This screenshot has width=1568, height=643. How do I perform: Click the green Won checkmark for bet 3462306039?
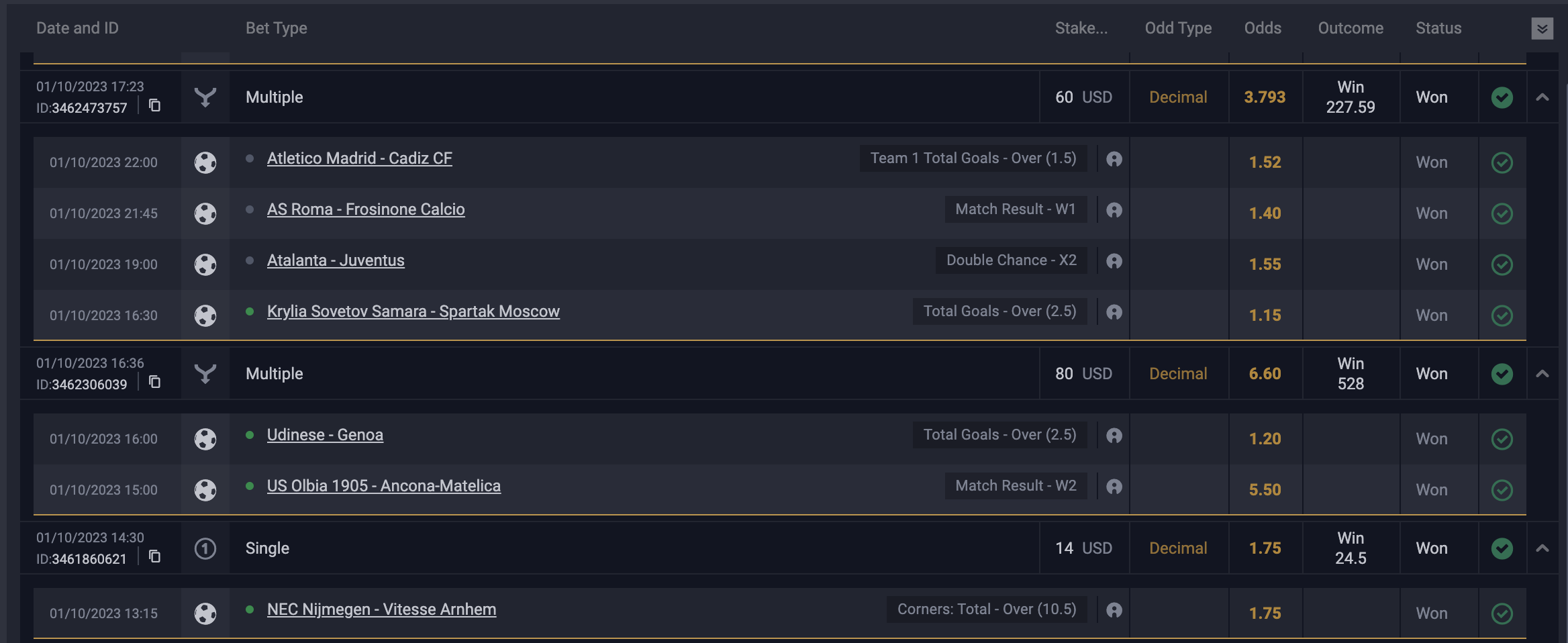pyautogui.click(x=1502, y=374)
